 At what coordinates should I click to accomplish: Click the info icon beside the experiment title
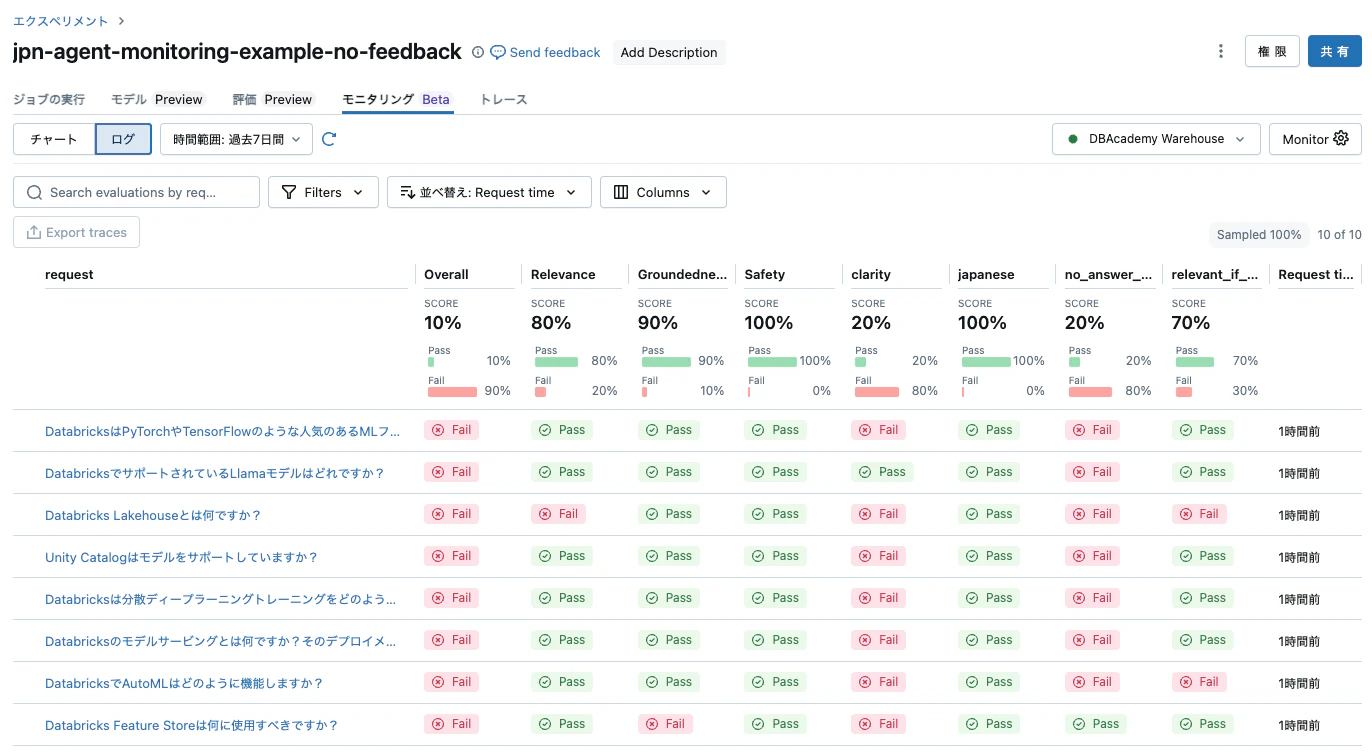(478, 52)
